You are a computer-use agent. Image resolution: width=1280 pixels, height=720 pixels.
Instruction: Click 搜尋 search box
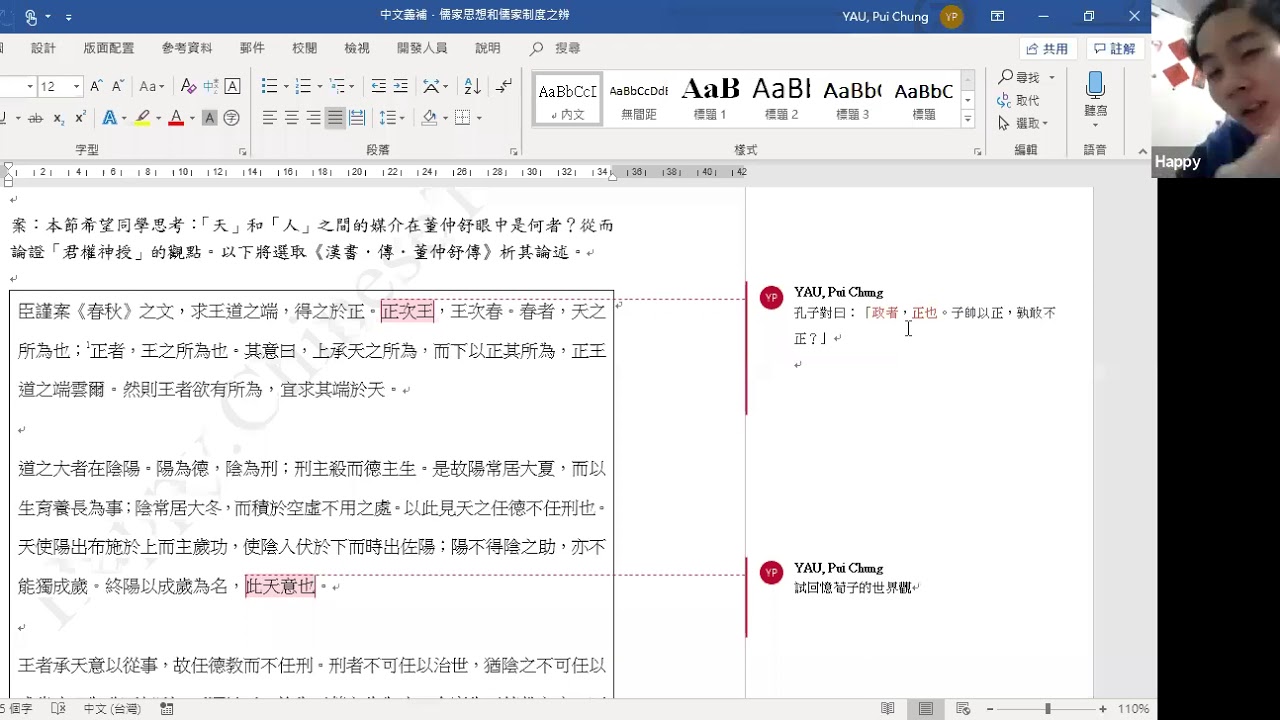pyautogui.click(x=557, y=48)
